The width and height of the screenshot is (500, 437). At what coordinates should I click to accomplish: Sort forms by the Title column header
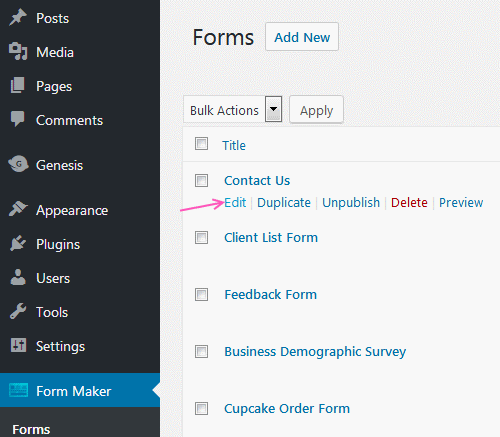234,145
